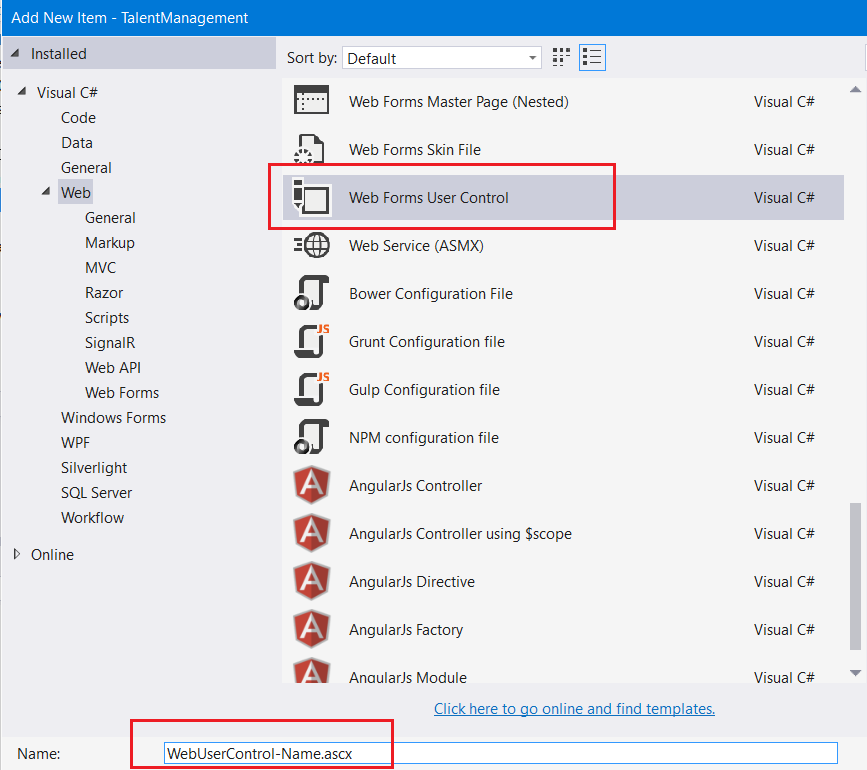Image resolution: width=867 pixels, height=770 pixels.
Task: Select the Web Forms Skin File icon
Action: pyautogui.click(x=311, y=150)
